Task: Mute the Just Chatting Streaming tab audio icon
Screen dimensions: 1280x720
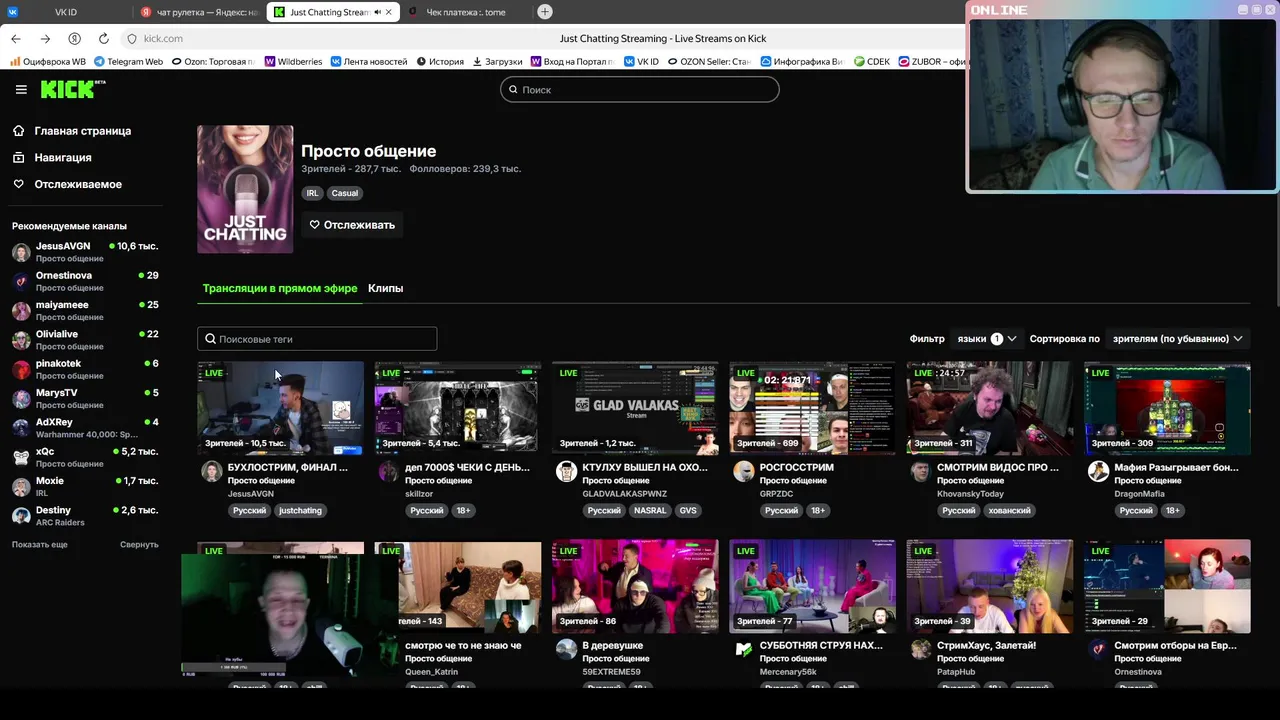Action: (x=377, y=12)
